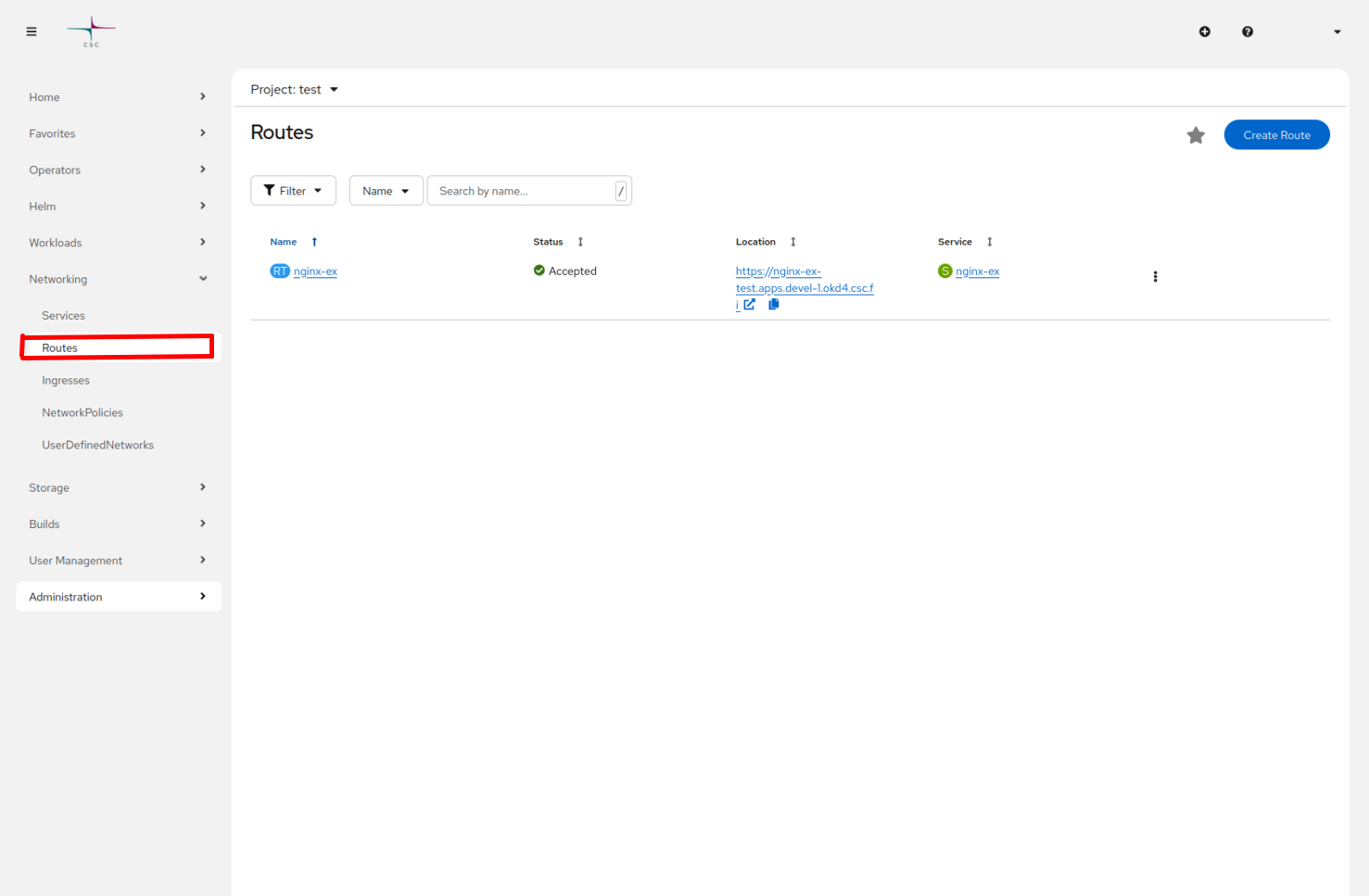1369x896 pixels.
Task: Open the Filter dropdown
Action: coord(293,190)
